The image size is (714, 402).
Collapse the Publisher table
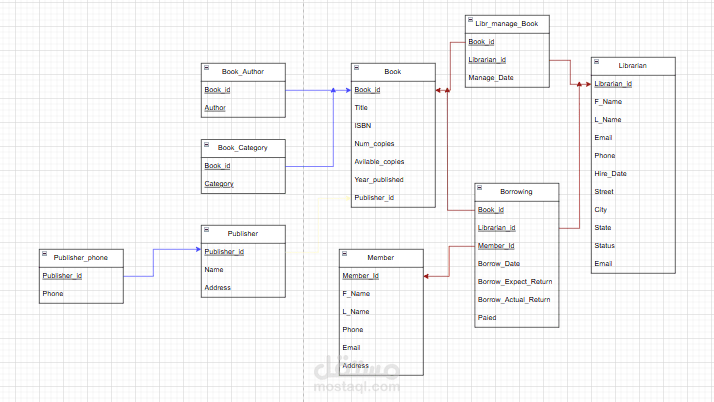206,229
